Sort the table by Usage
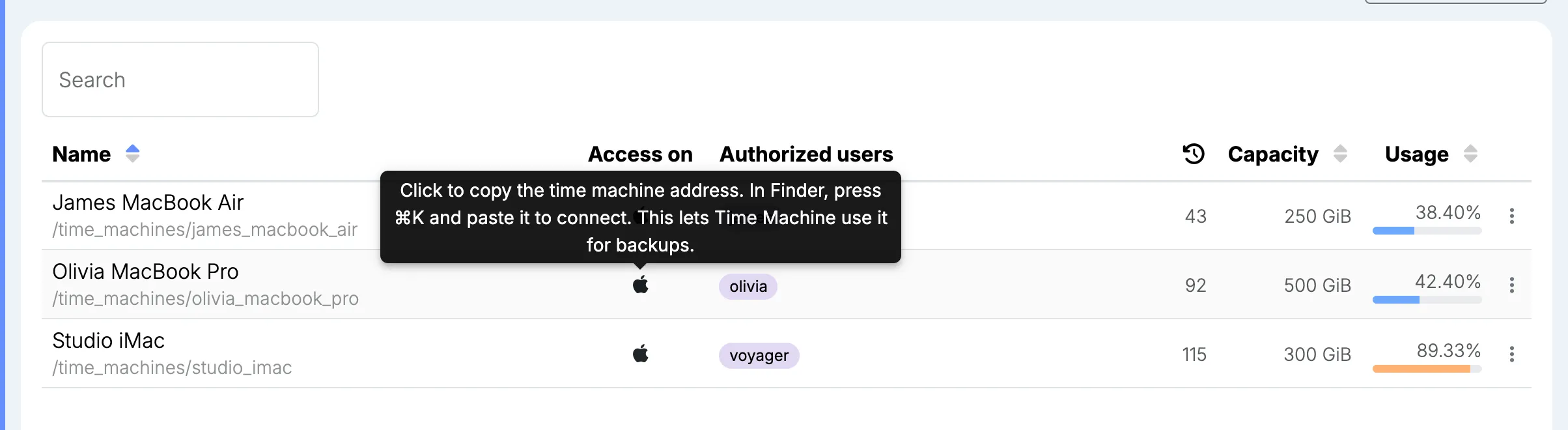Image resolution: width=1568 pixels, height=430 pixels. click(x=1470, y=154)
